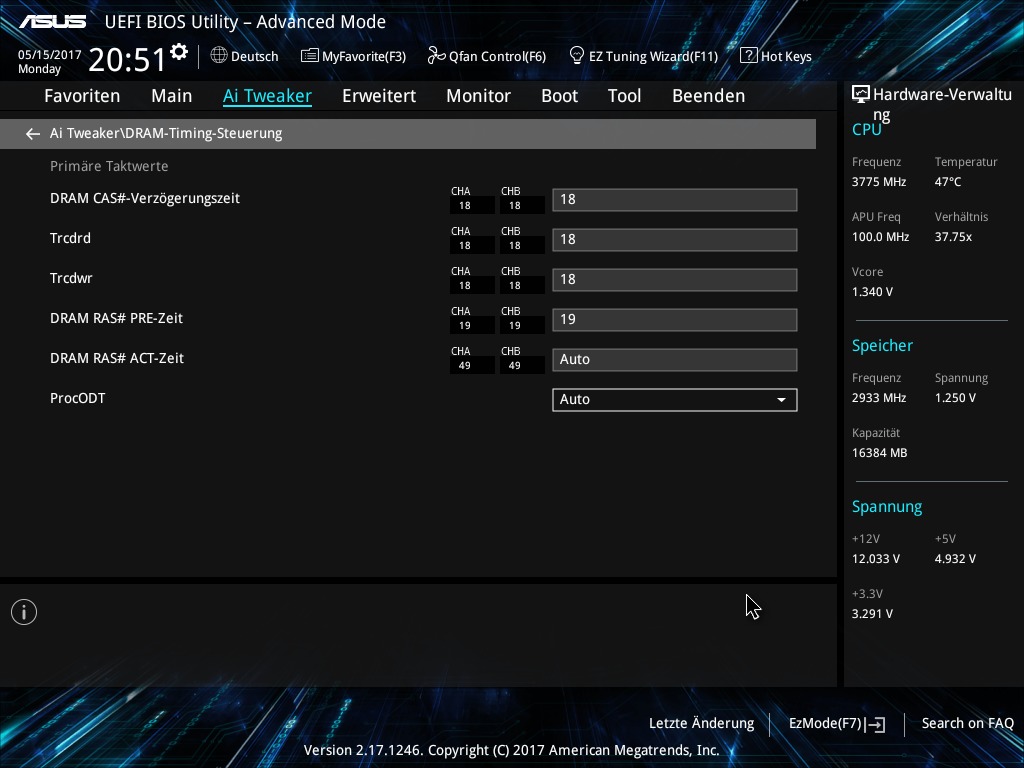Viewport: 1024px width, 768px height.
Task: Open the Monitor tab
Action: tap(479, 96)
